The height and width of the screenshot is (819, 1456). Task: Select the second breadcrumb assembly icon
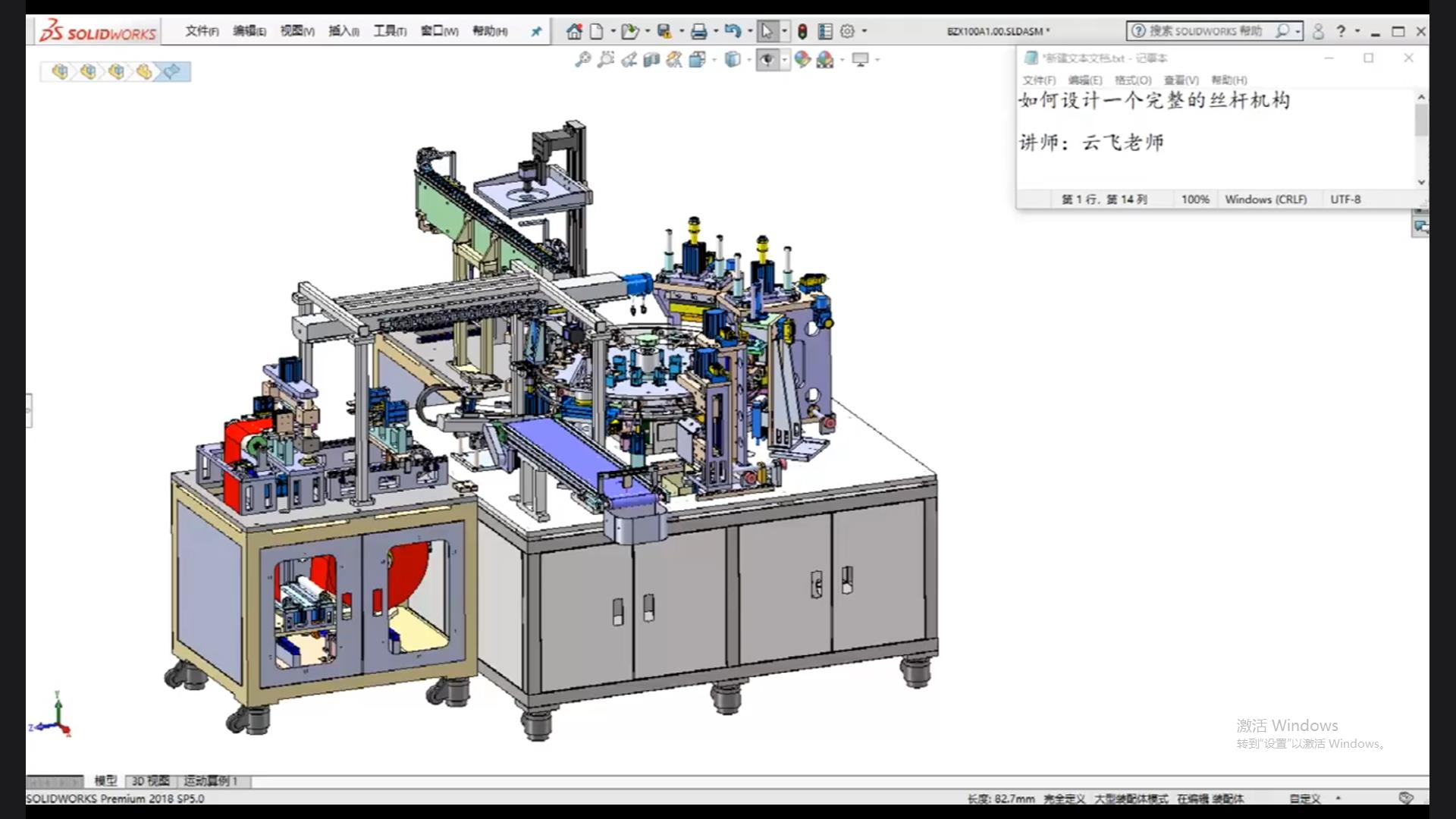[x=88, y=71]
